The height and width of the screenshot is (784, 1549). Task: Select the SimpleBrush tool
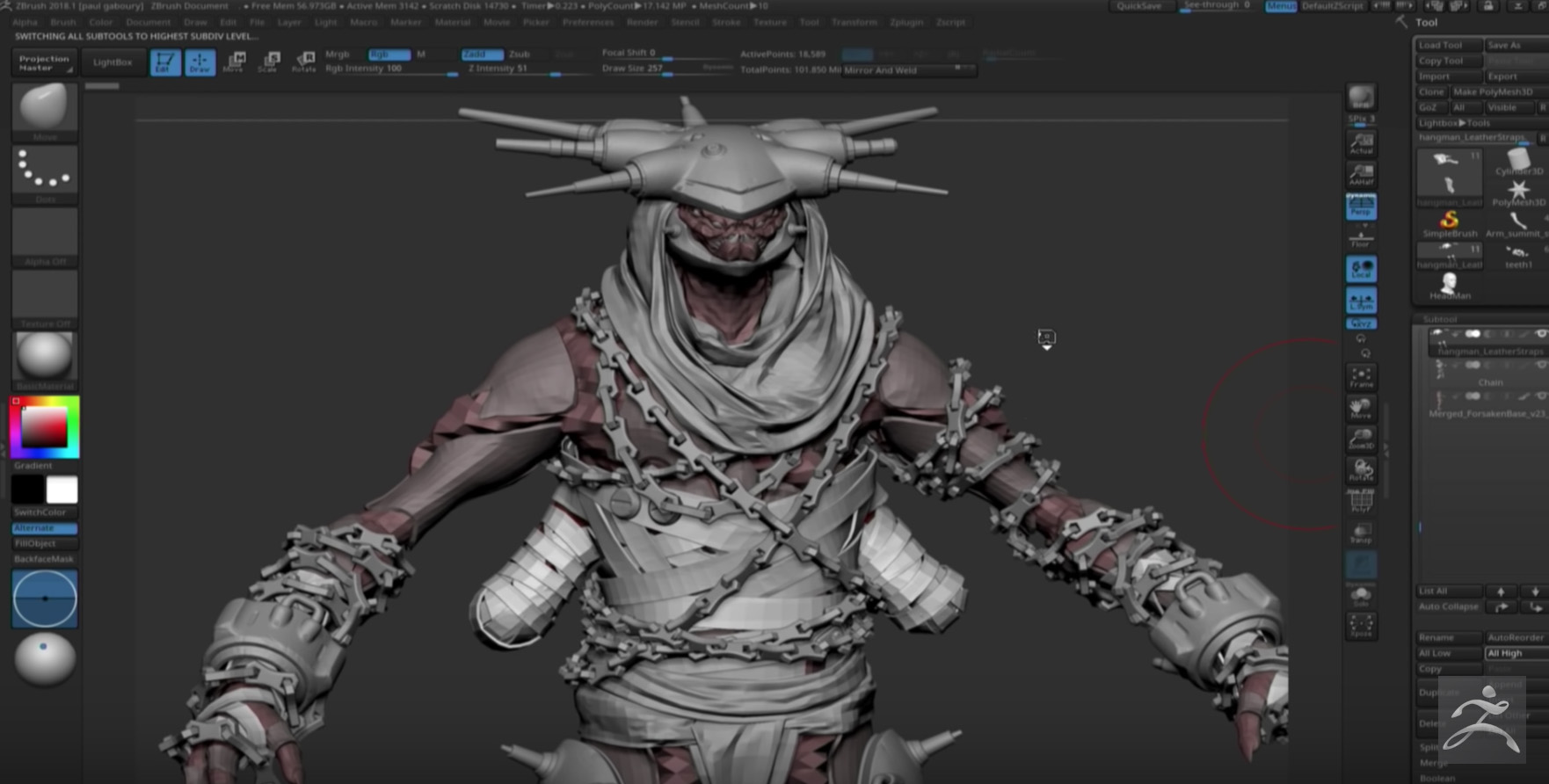[1450, 224]
